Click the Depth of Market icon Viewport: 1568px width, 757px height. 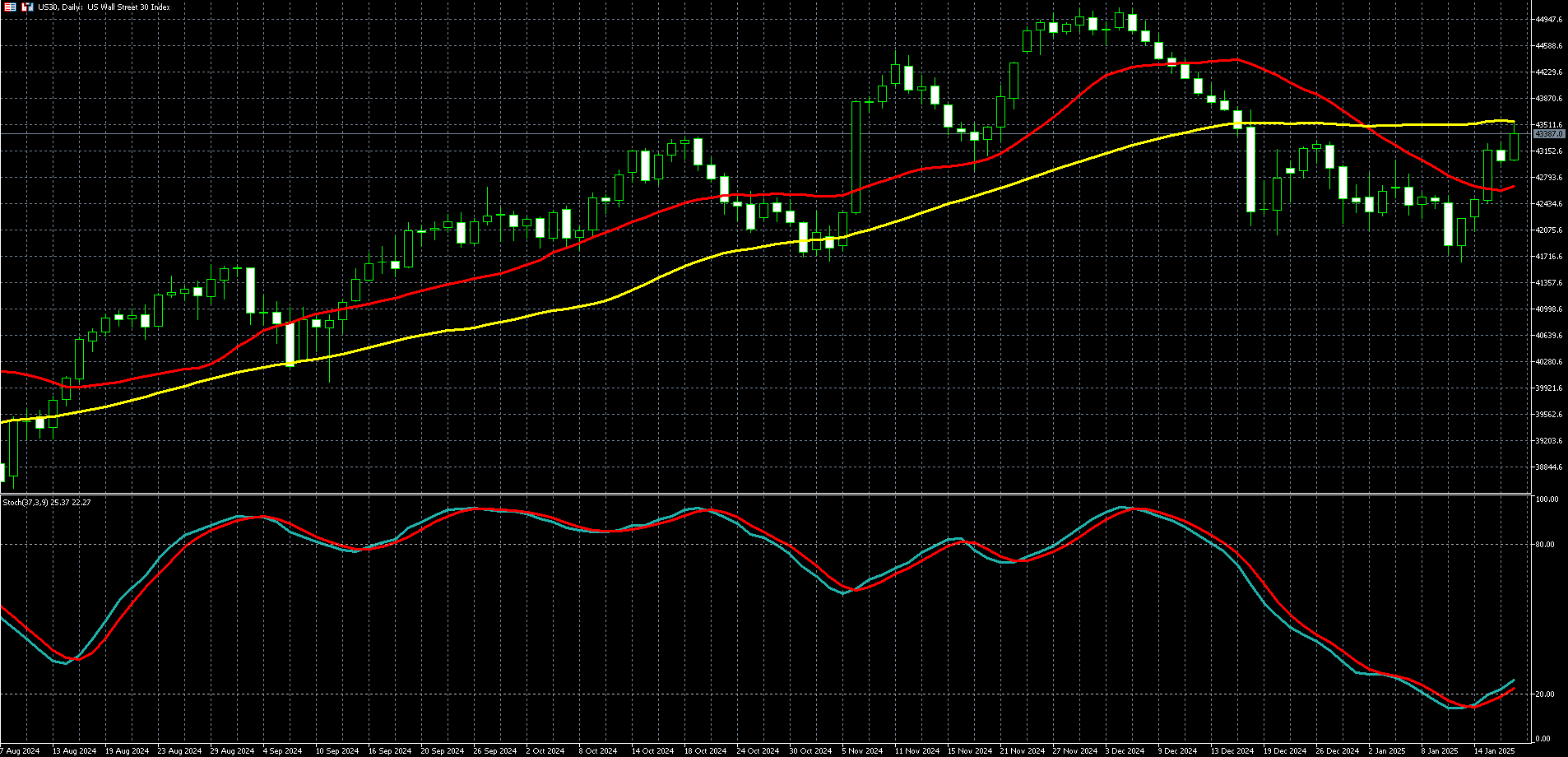pyautogui.click(x=10, y=7)
